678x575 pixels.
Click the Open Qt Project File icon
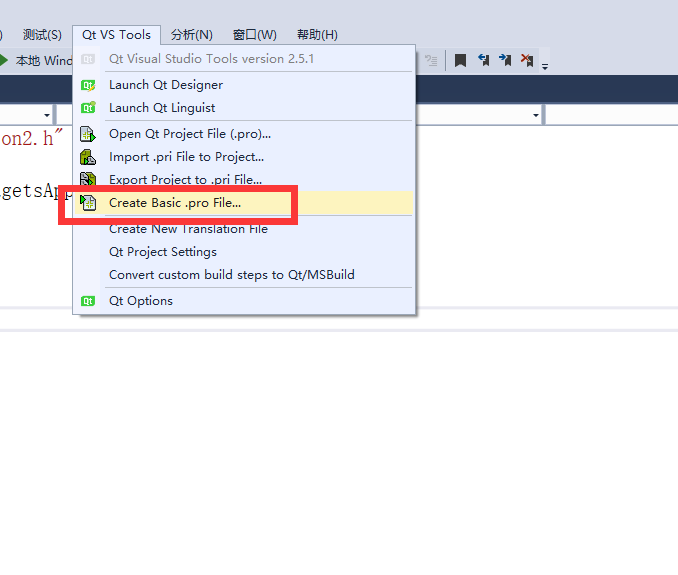tap(88, 134)
